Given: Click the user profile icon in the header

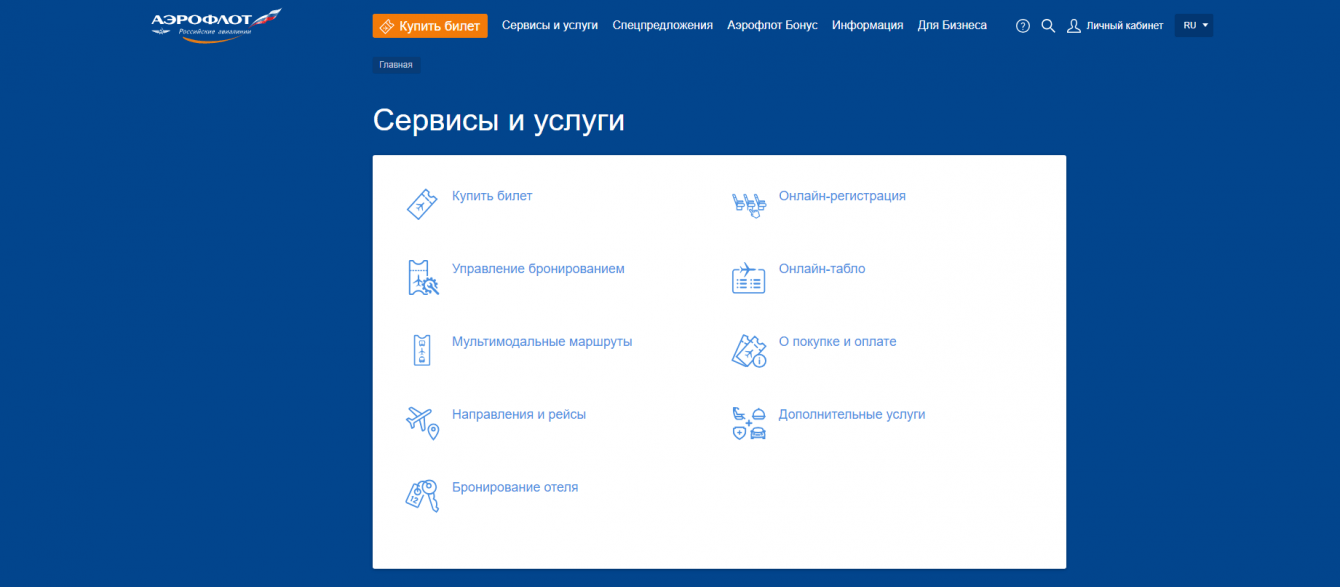Looking at the screenshot, I should (x=1074, y=26).
